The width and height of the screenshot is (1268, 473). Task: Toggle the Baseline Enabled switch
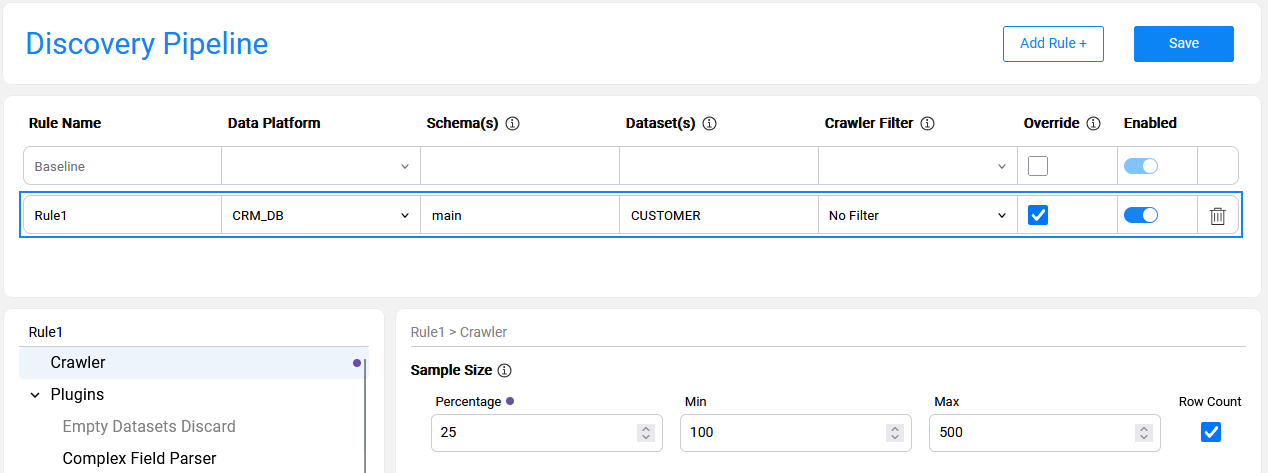[1140, 166]
